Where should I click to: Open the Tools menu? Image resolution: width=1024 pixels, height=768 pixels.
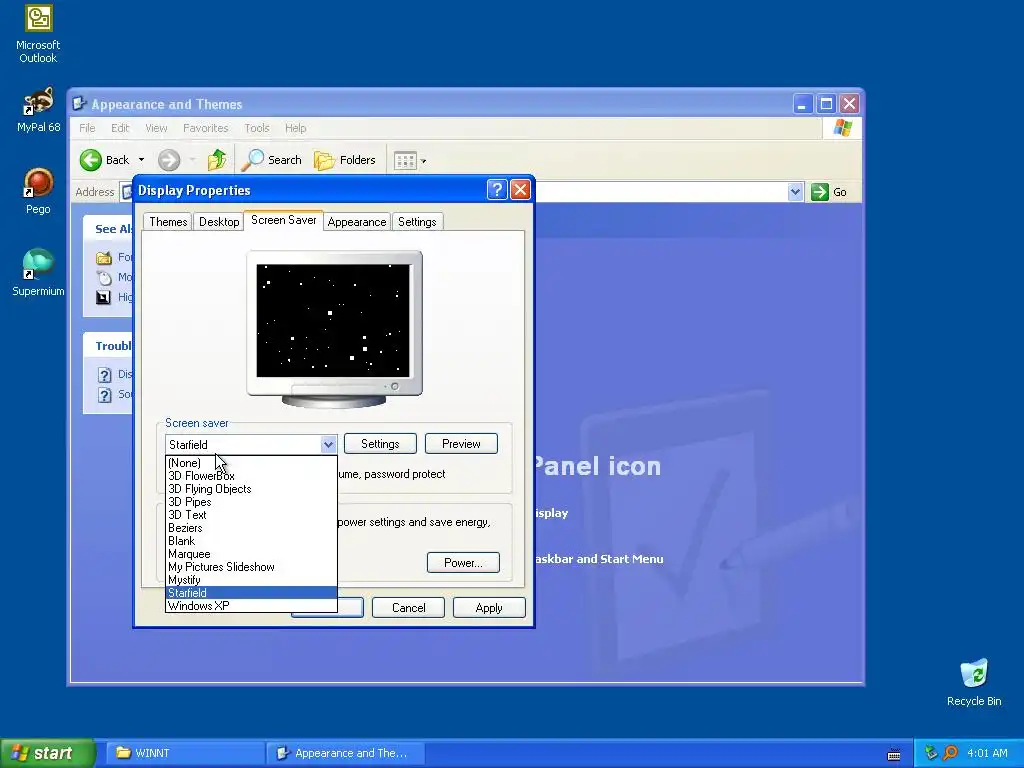click(x=257, y=128)
